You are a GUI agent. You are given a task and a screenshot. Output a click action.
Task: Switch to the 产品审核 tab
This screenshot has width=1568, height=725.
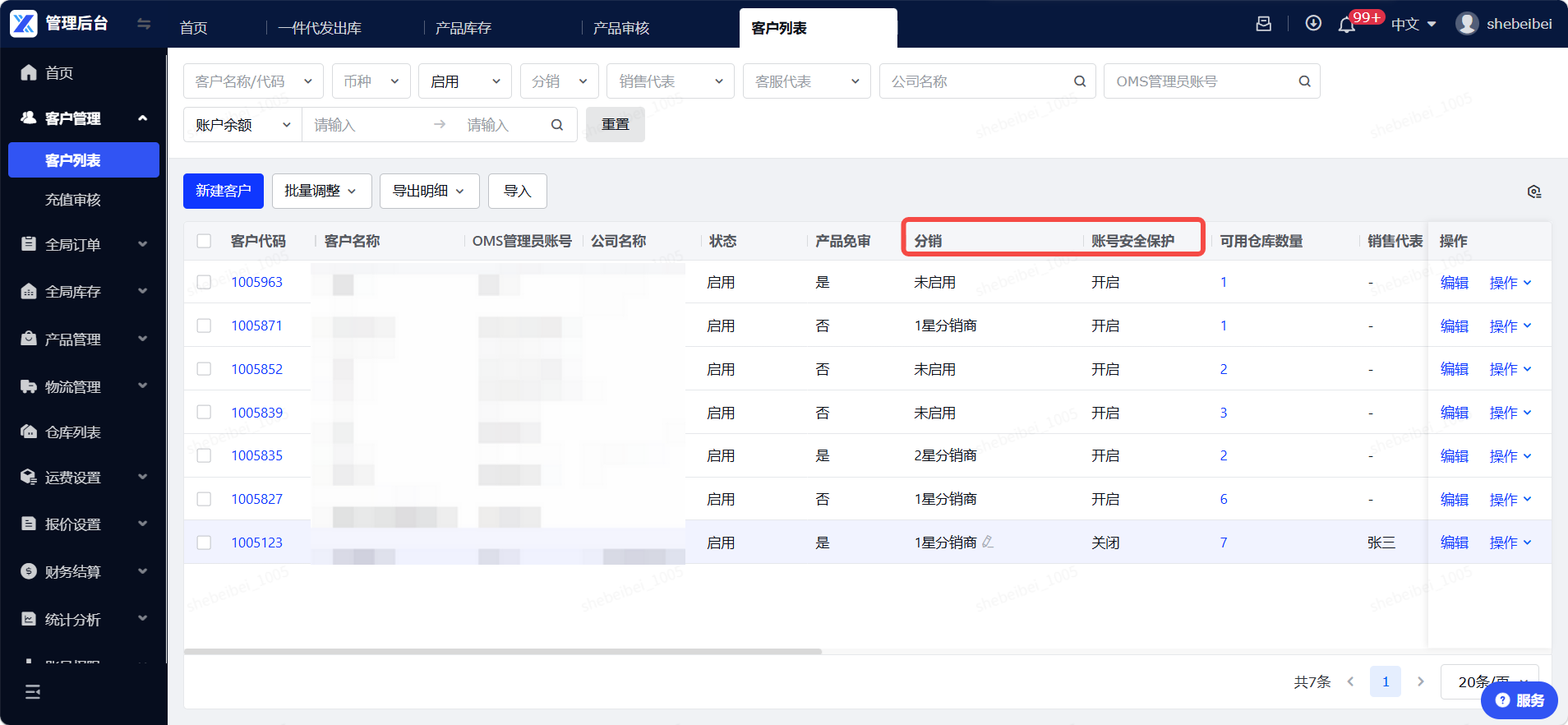621,28
